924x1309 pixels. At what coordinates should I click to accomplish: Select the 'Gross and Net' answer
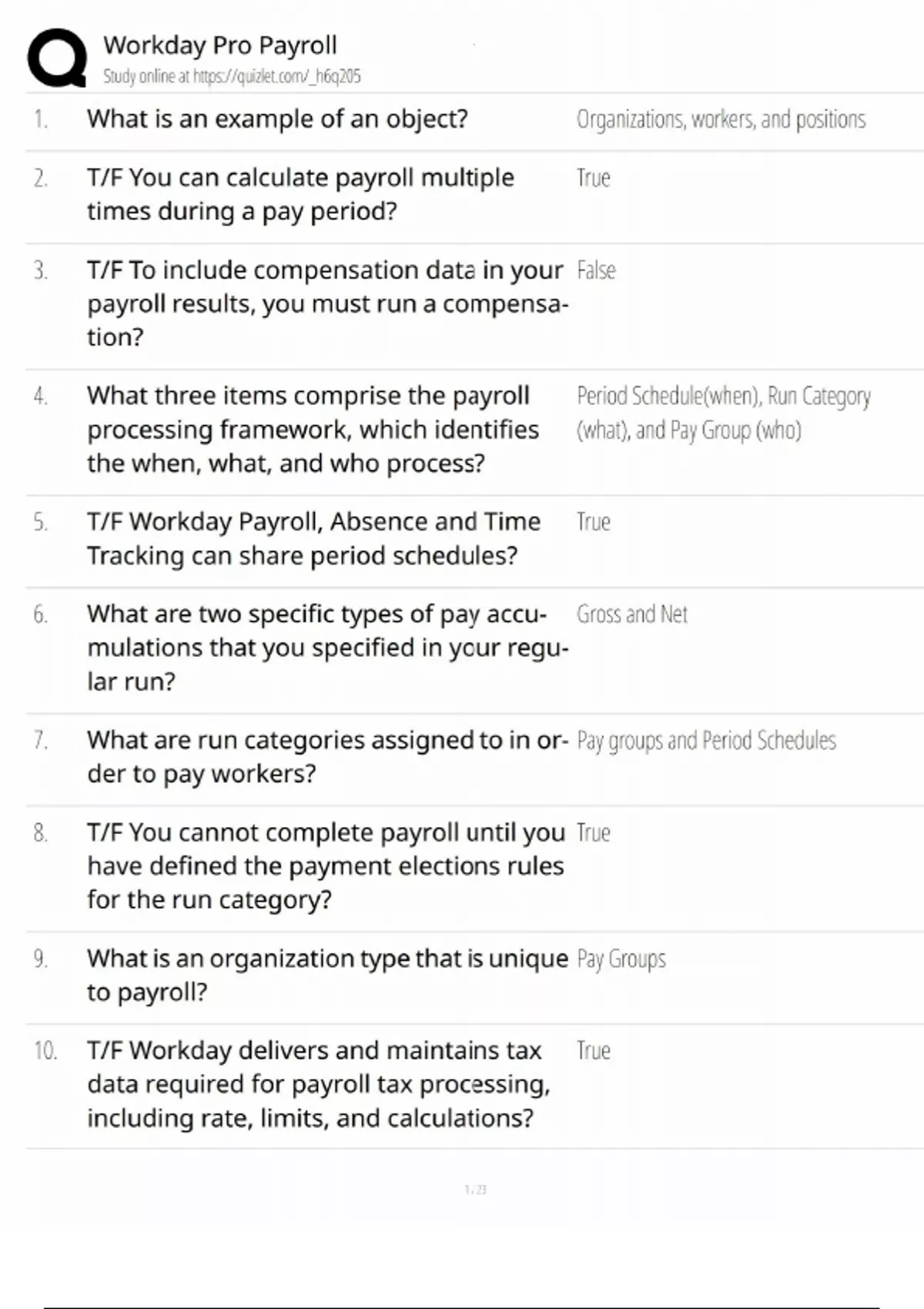tap(631, 614)
